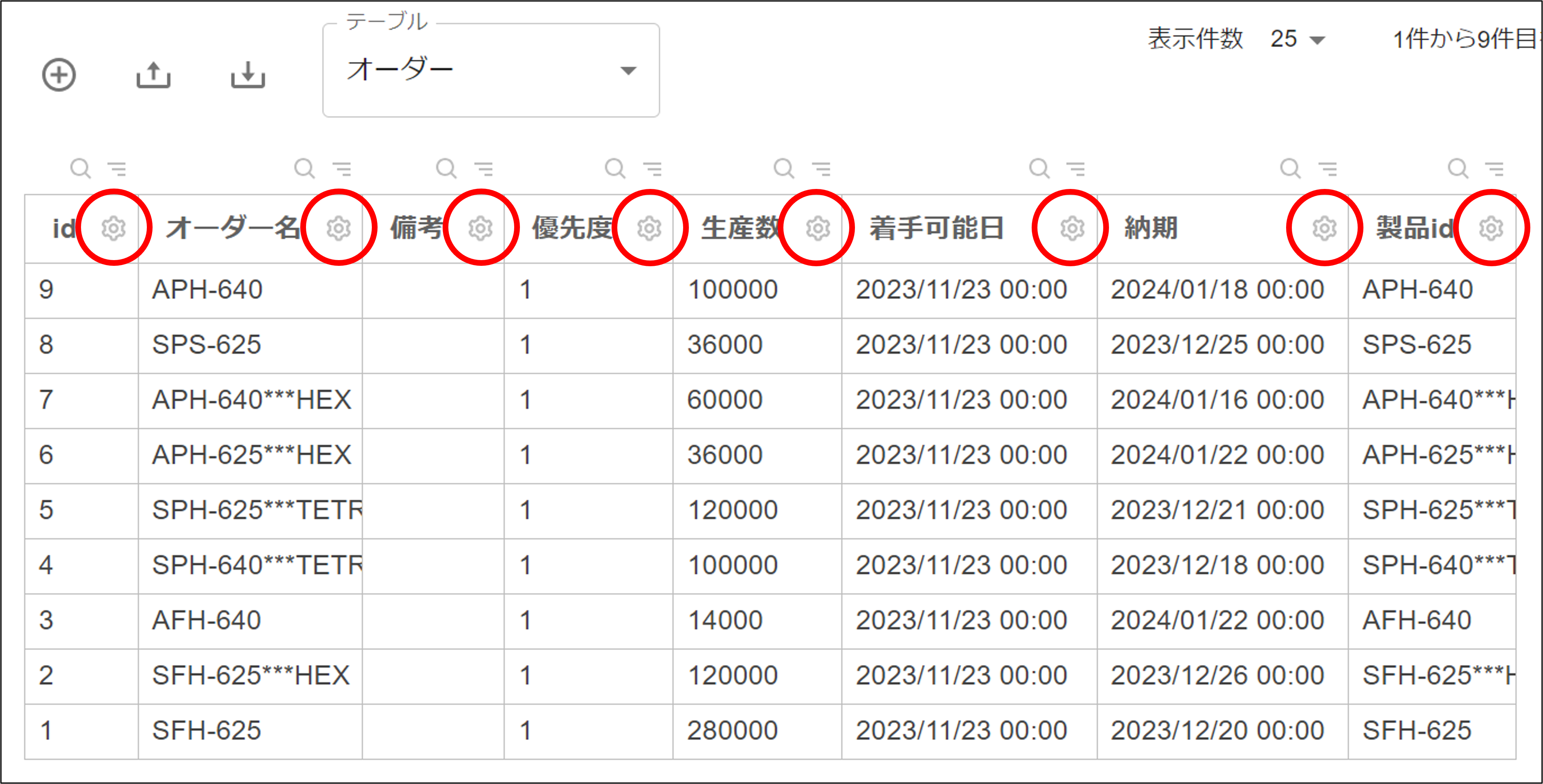Click the filter icon above the 優先度 column
Screen dimensions: 1543x784
click(x=653, y=169)
